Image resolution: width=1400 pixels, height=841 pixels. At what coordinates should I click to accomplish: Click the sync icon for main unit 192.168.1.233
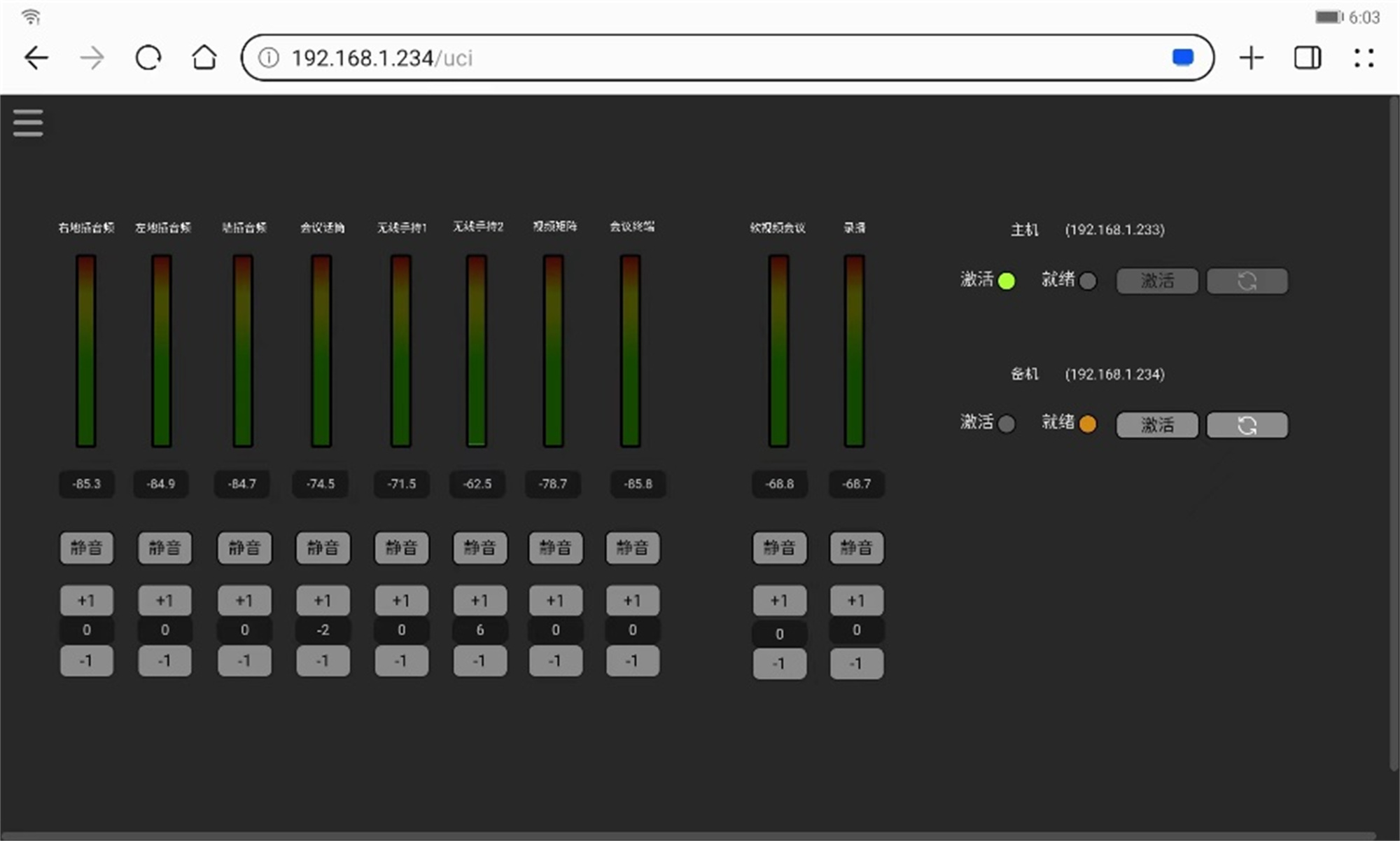(1247, 281)
